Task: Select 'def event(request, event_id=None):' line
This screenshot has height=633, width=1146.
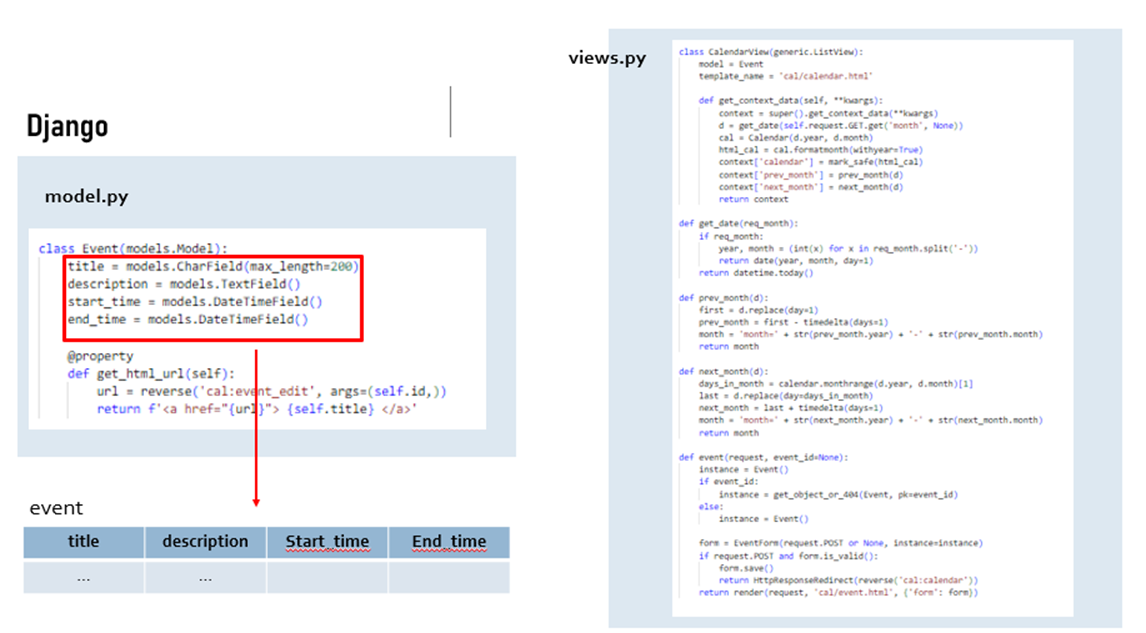Action: (x=764, y=458)
